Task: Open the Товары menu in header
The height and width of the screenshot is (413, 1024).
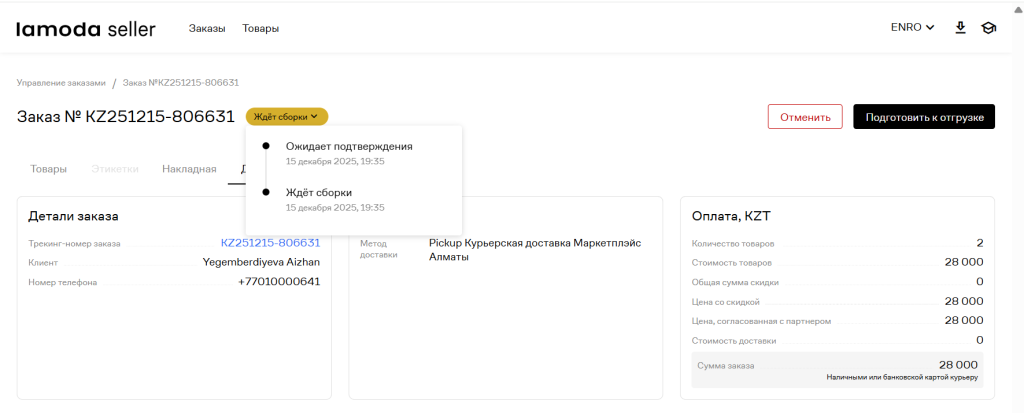Action: (x=260, y=29)
